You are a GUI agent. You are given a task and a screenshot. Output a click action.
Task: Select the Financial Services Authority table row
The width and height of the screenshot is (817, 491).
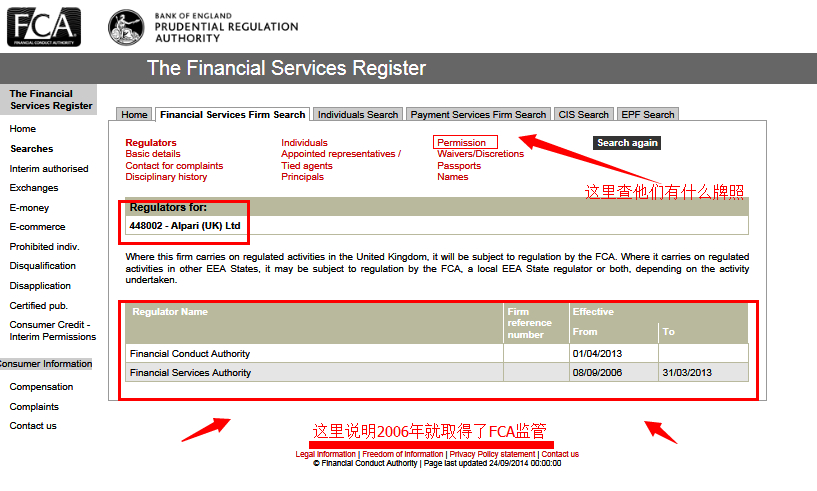tap(437, 373)
